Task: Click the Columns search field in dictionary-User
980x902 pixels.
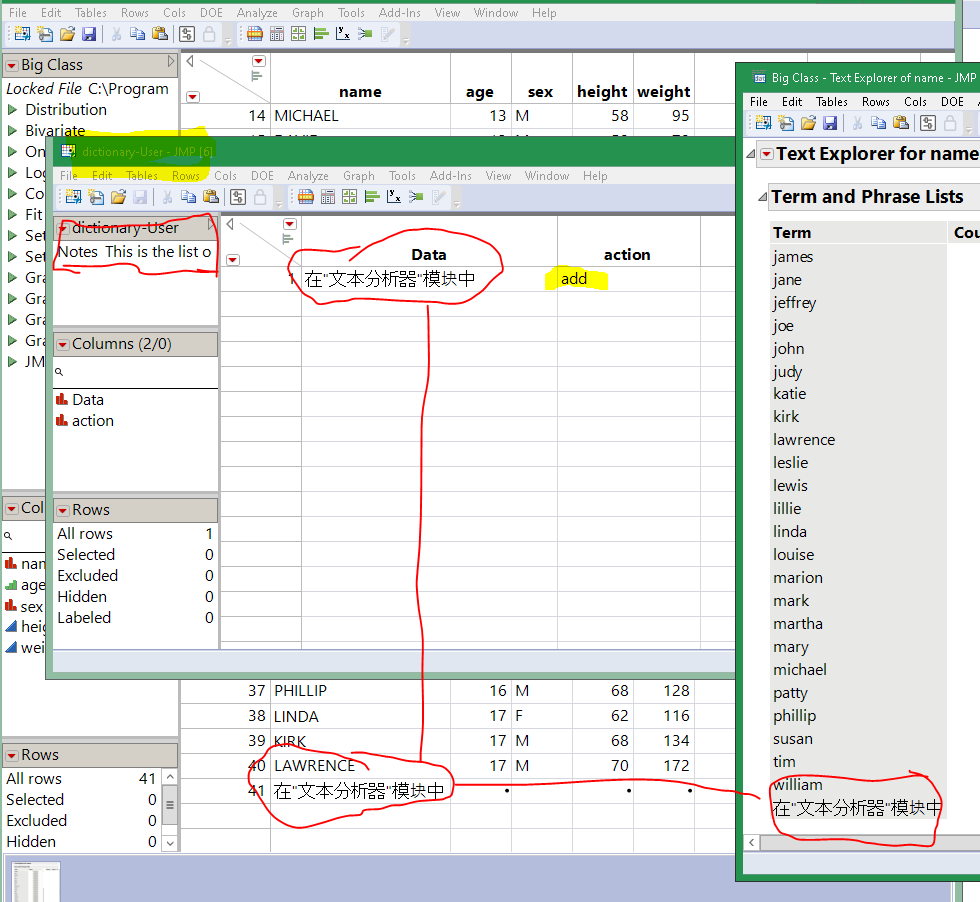Action: (x=135, y=372)
